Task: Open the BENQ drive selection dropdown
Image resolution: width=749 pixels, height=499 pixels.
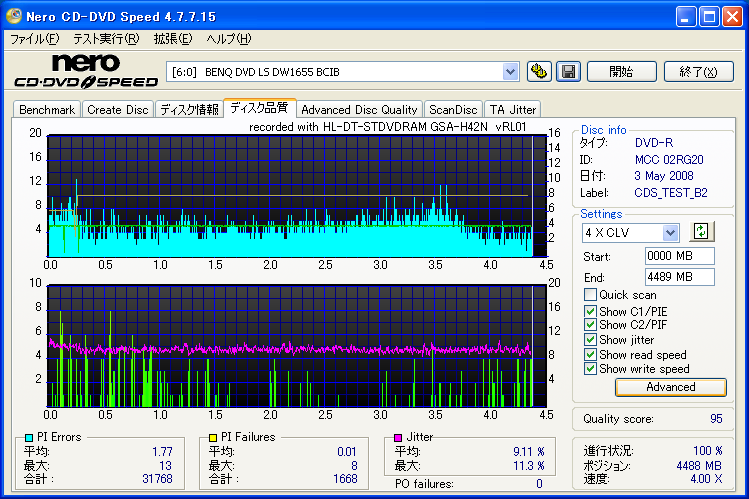Action: tap(510, 72)
